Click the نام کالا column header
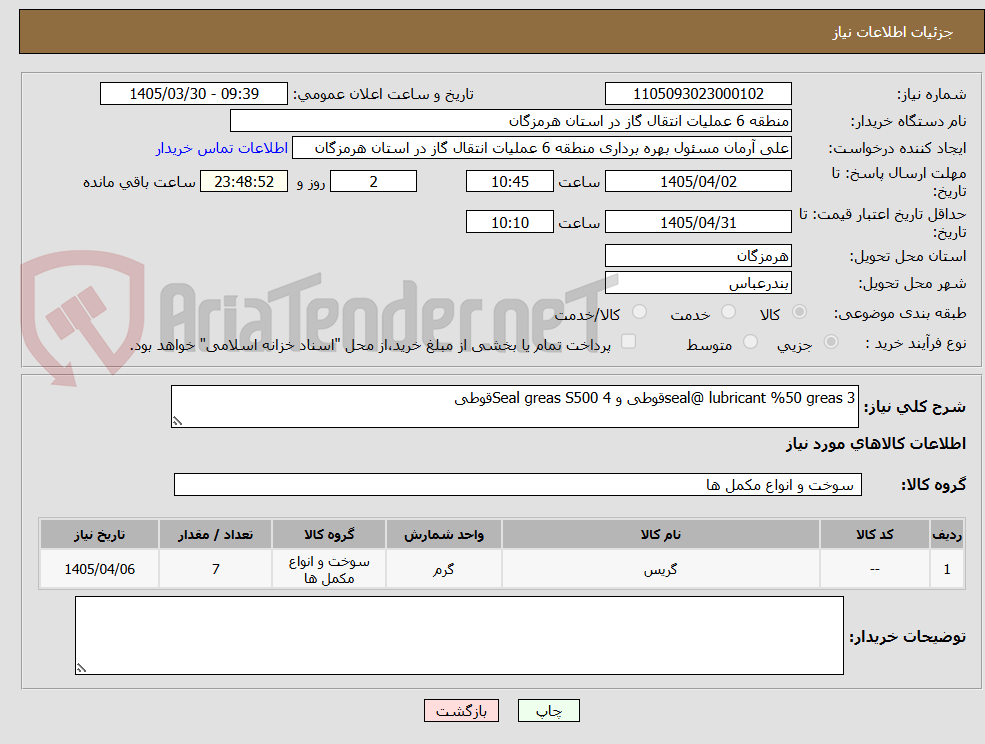This screenshot has height=744, width=985. [660, 535]
